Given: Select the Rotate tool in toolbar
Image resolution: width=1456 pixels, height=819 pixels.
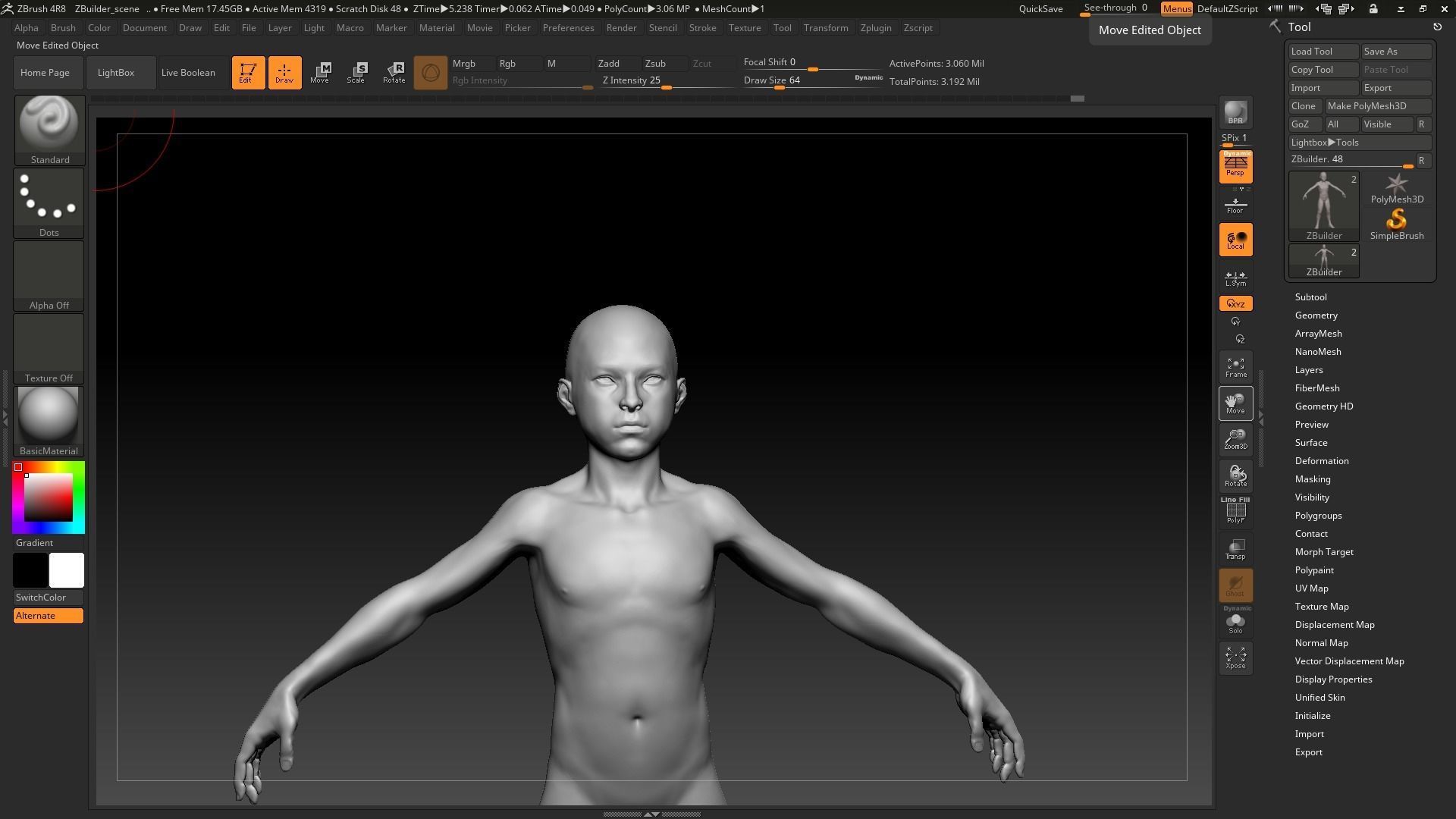Looking at the screenshot, I should [x=393, y=72].
